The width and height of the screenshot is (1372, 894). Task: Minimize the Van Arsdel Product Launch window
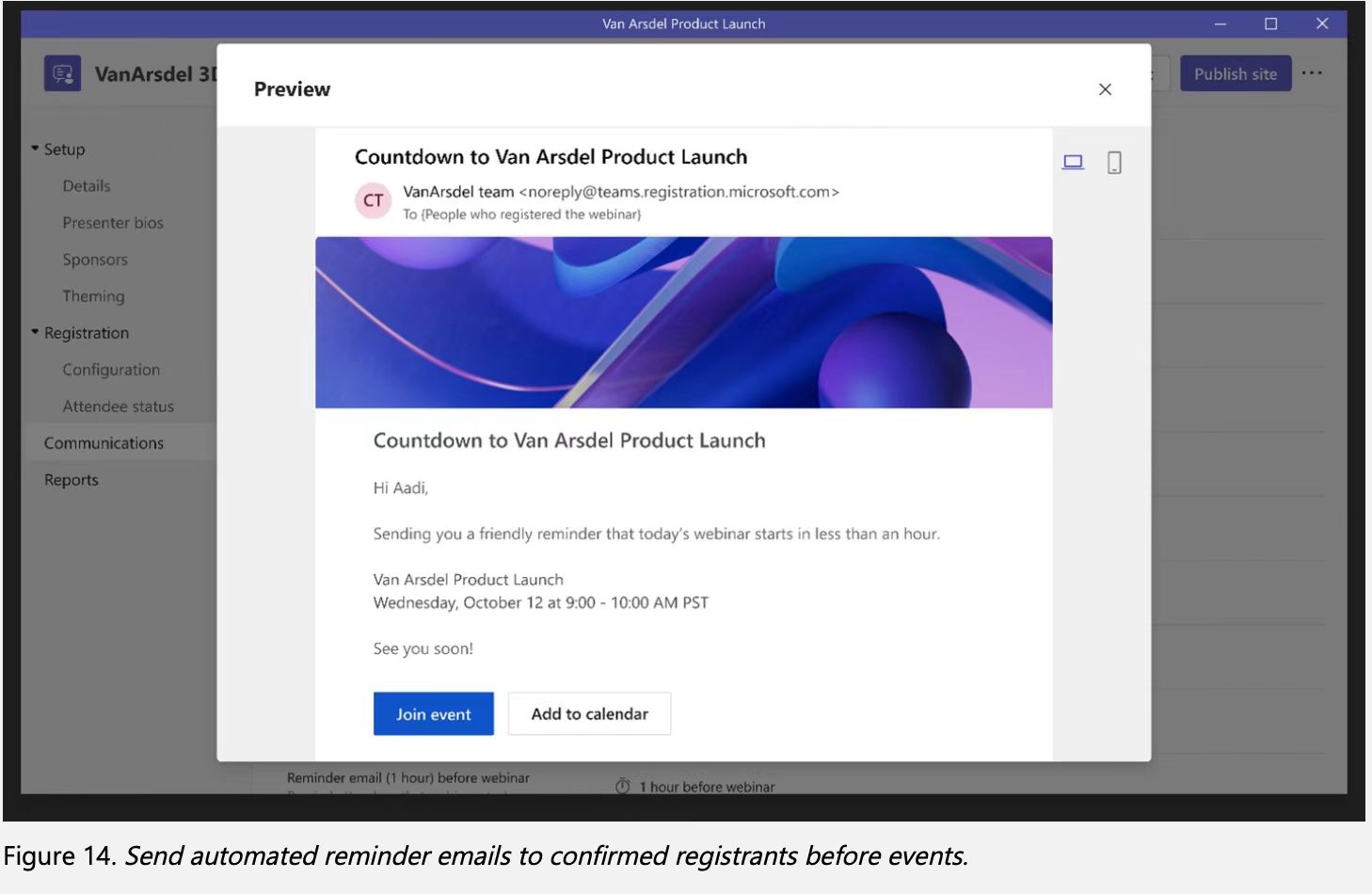pos(1220,24)
